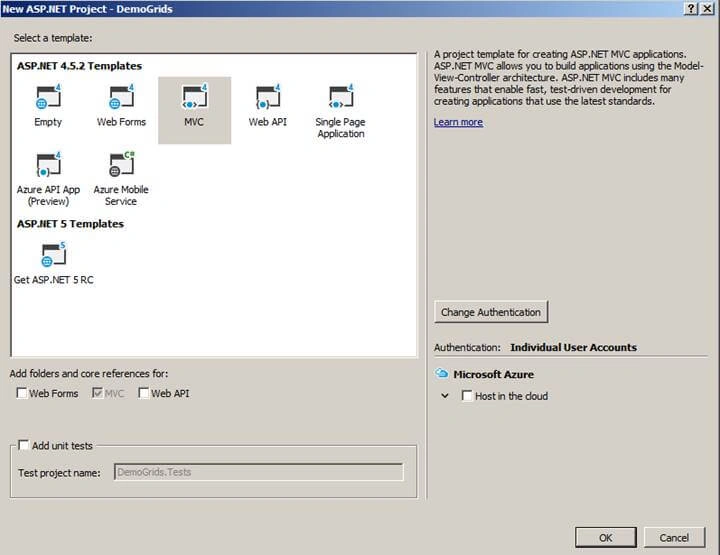The image size is (720, 555).
Task: Select the Web API template icon
Action: click(268, 97)
